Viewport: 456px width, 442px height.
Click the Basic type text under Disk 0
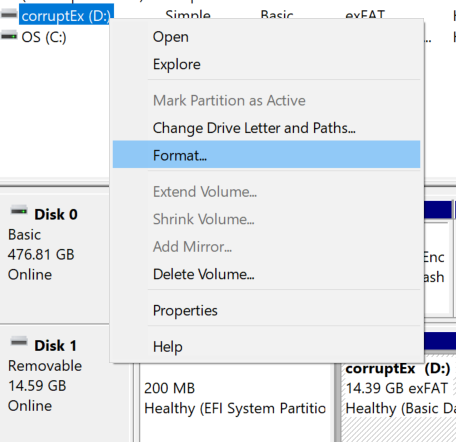[24, 235]
